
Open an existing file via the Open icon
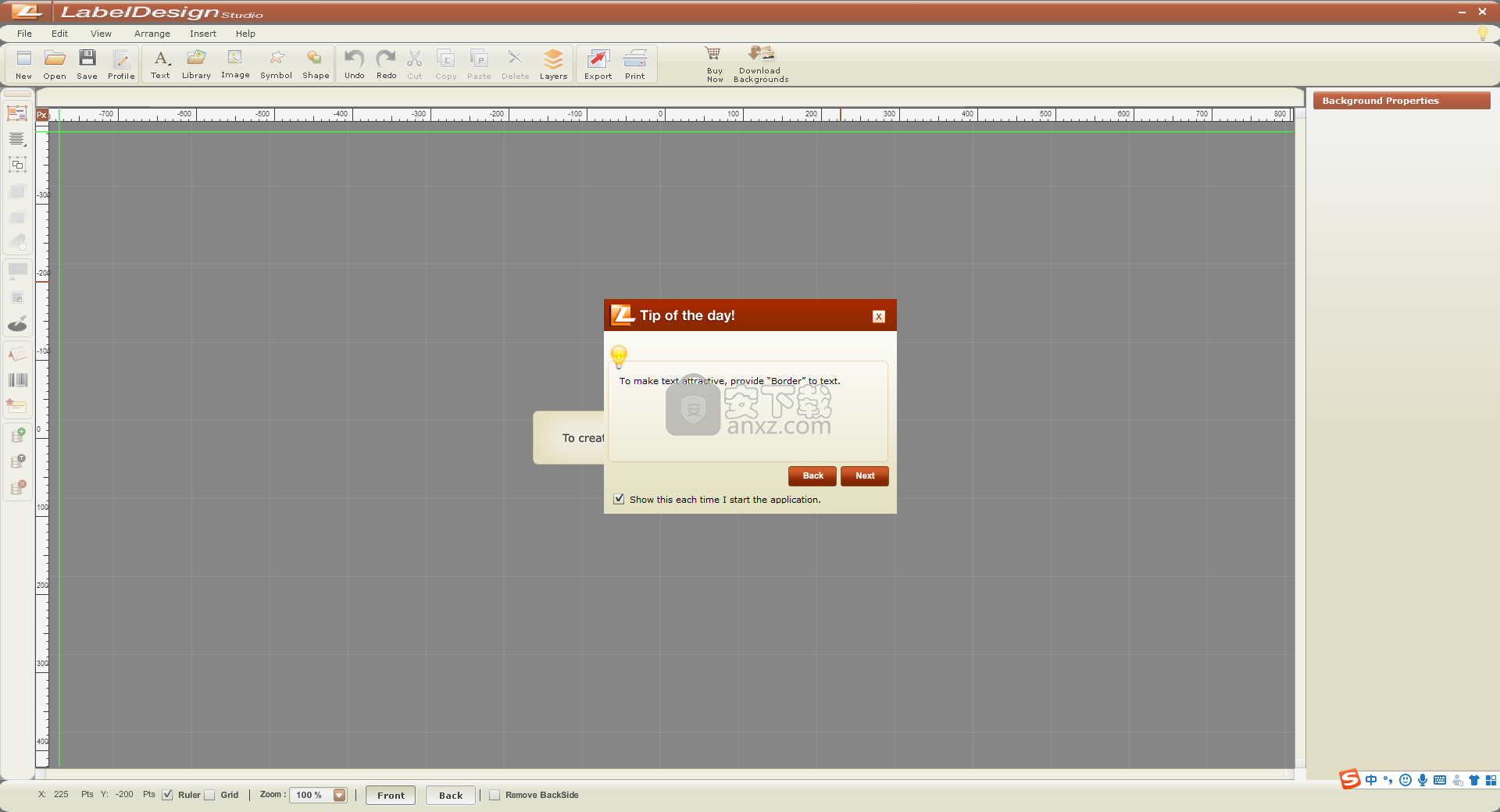coord(55,64)
